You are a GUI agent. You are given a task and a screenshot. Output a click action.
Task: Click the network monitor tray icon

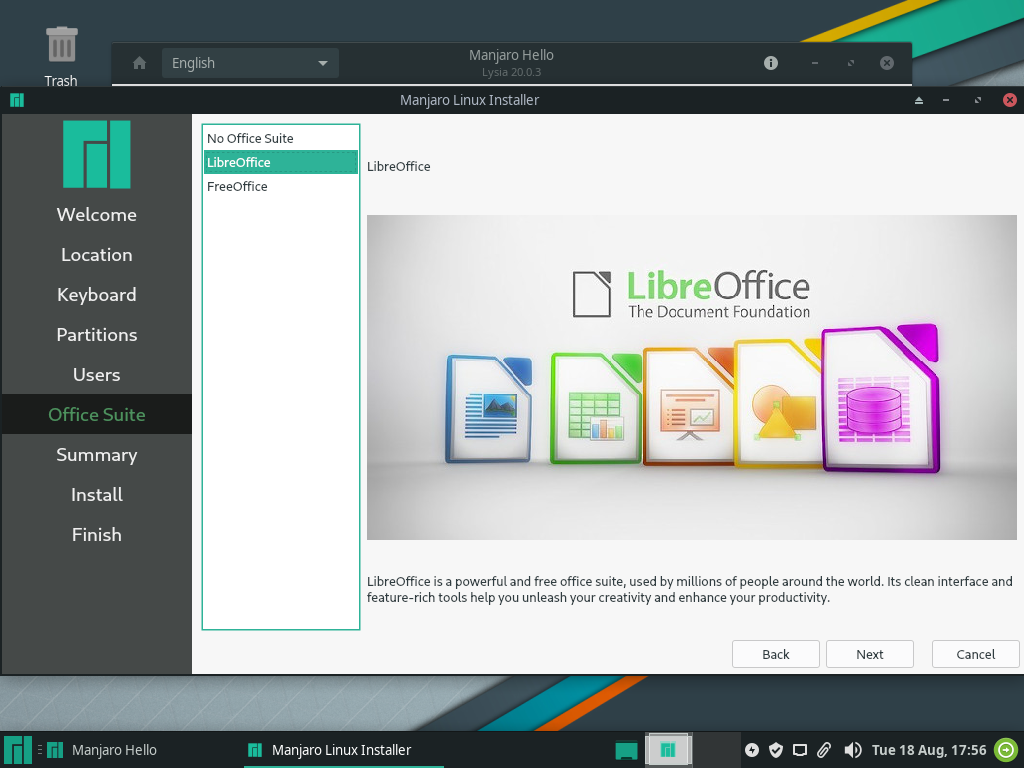click(799, 750)
